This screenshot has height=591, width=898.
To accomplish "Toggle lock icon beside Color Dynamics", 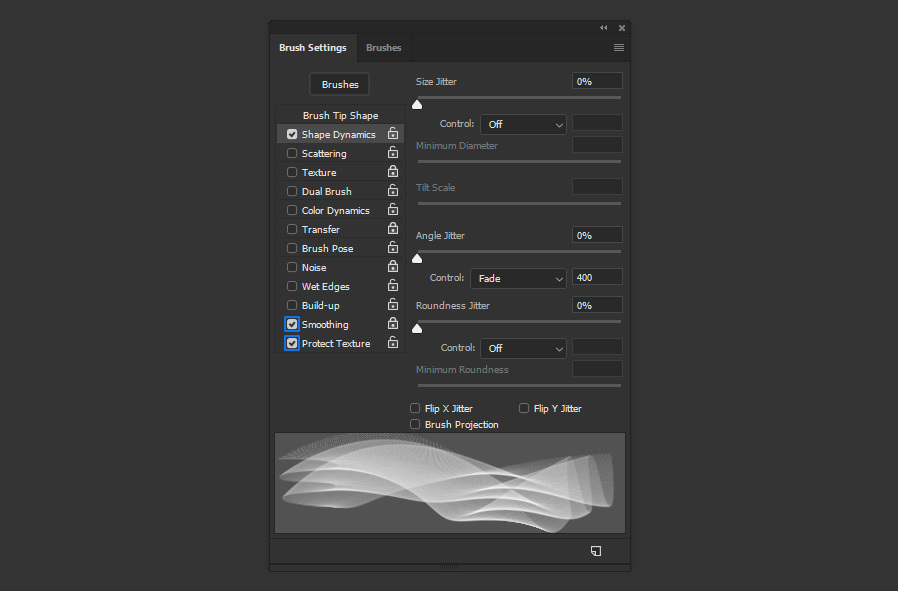I will (393, 210).
